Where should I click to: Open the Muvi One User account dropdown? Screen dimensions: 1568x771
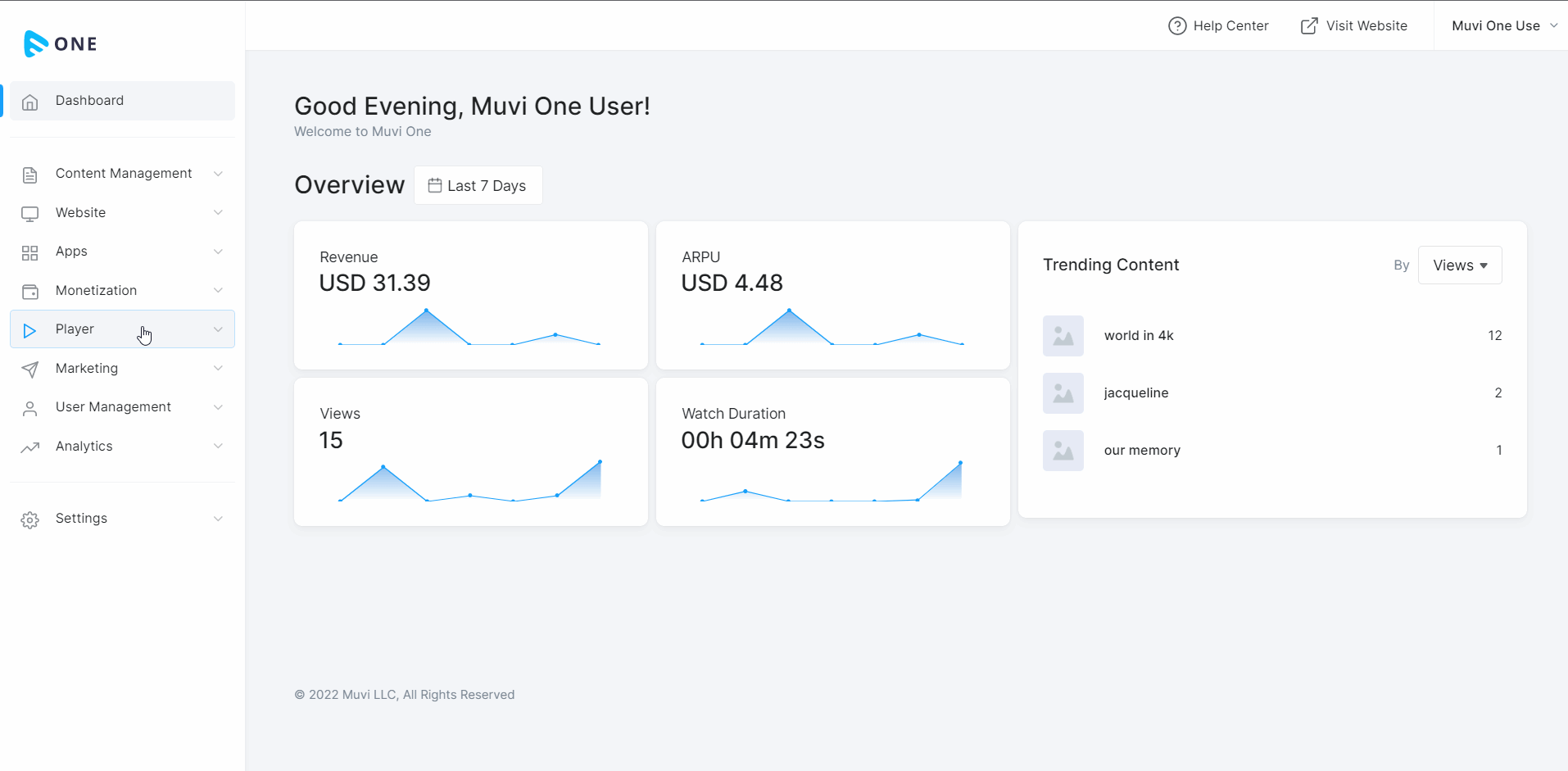(x=1503, y=26)
